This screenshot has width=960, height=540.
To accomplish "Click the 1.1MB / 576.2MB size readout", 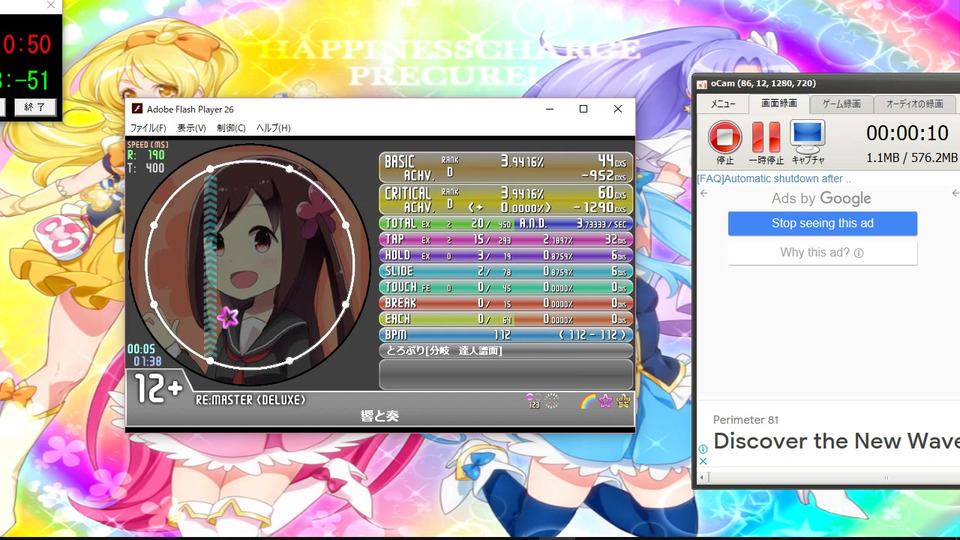I will coord(912,158).
